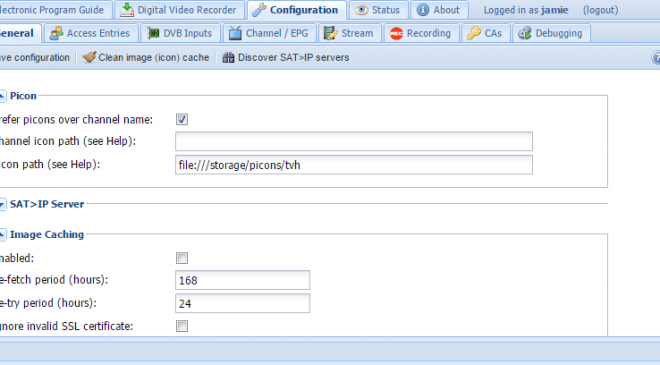The height and width of the screenshot is (365, 660).
Task: Click the logout link
Action: (x=600, y=10)
